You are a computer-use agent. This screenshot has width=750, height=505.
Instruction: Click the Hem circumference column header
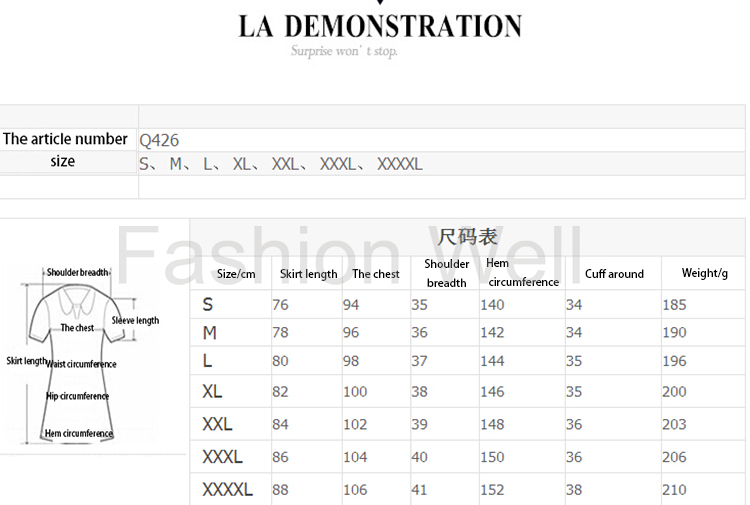tap(522, 273)
